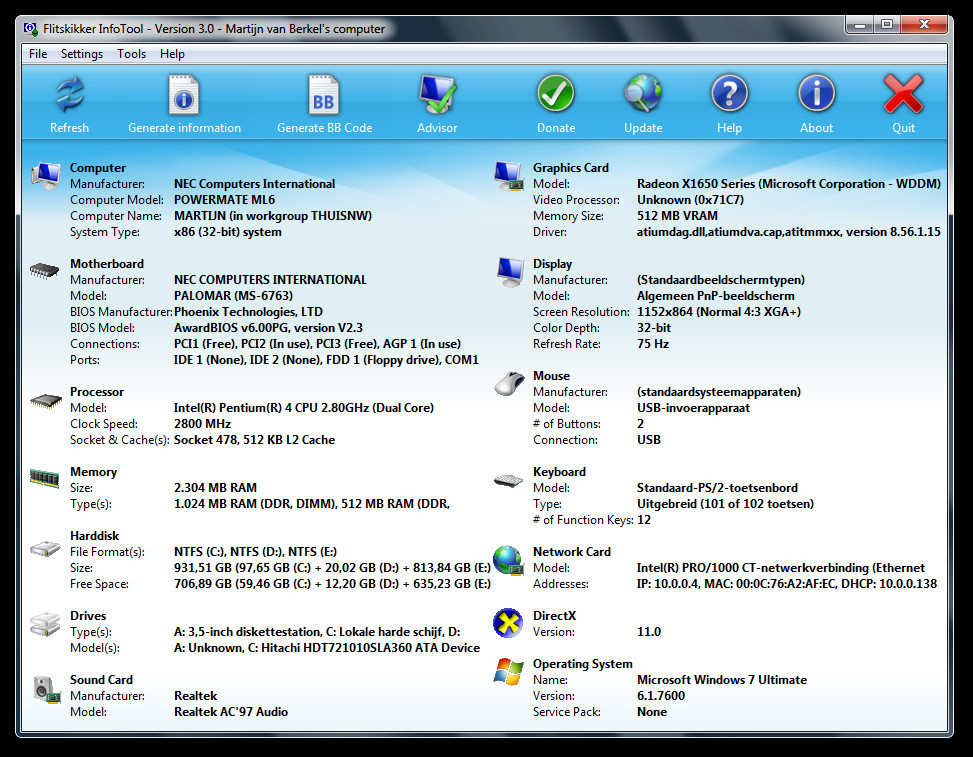
Task: Select the DirectX section icon
Action: pyautogui.click(x=508, y=623)
